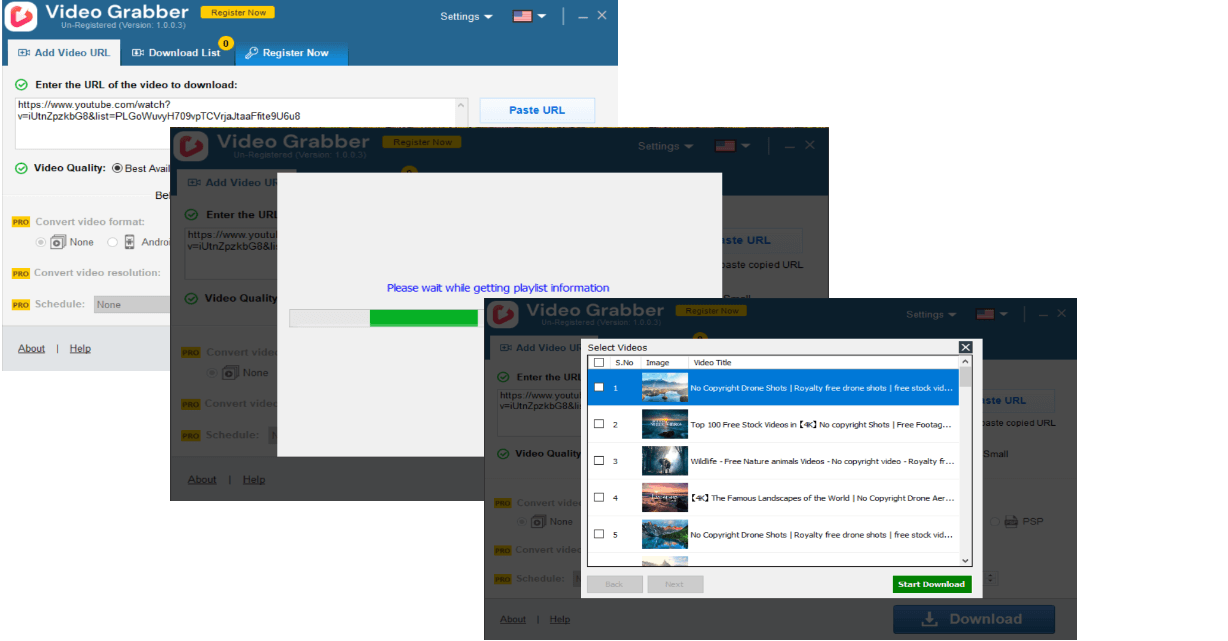Screen dimensions: 1228x641
Task: Click Video Grabber logo in top-left window
Action: 21,16
